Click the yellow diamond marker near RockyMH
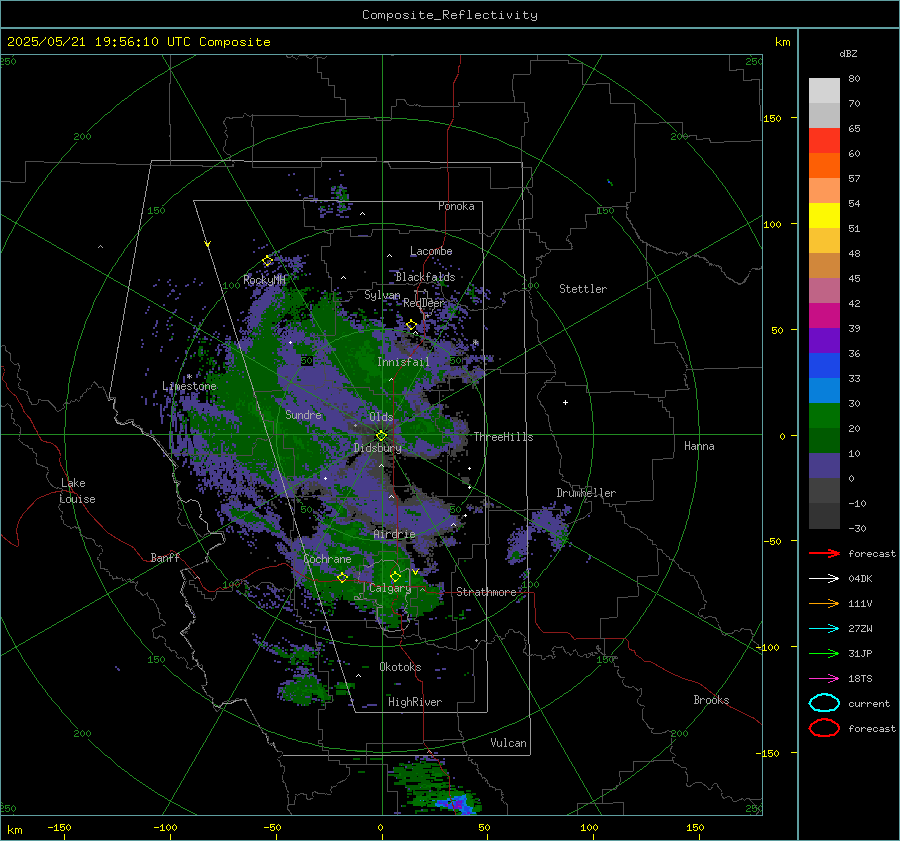The width and height of the screenshot is (900, 841). click(267, 261)
